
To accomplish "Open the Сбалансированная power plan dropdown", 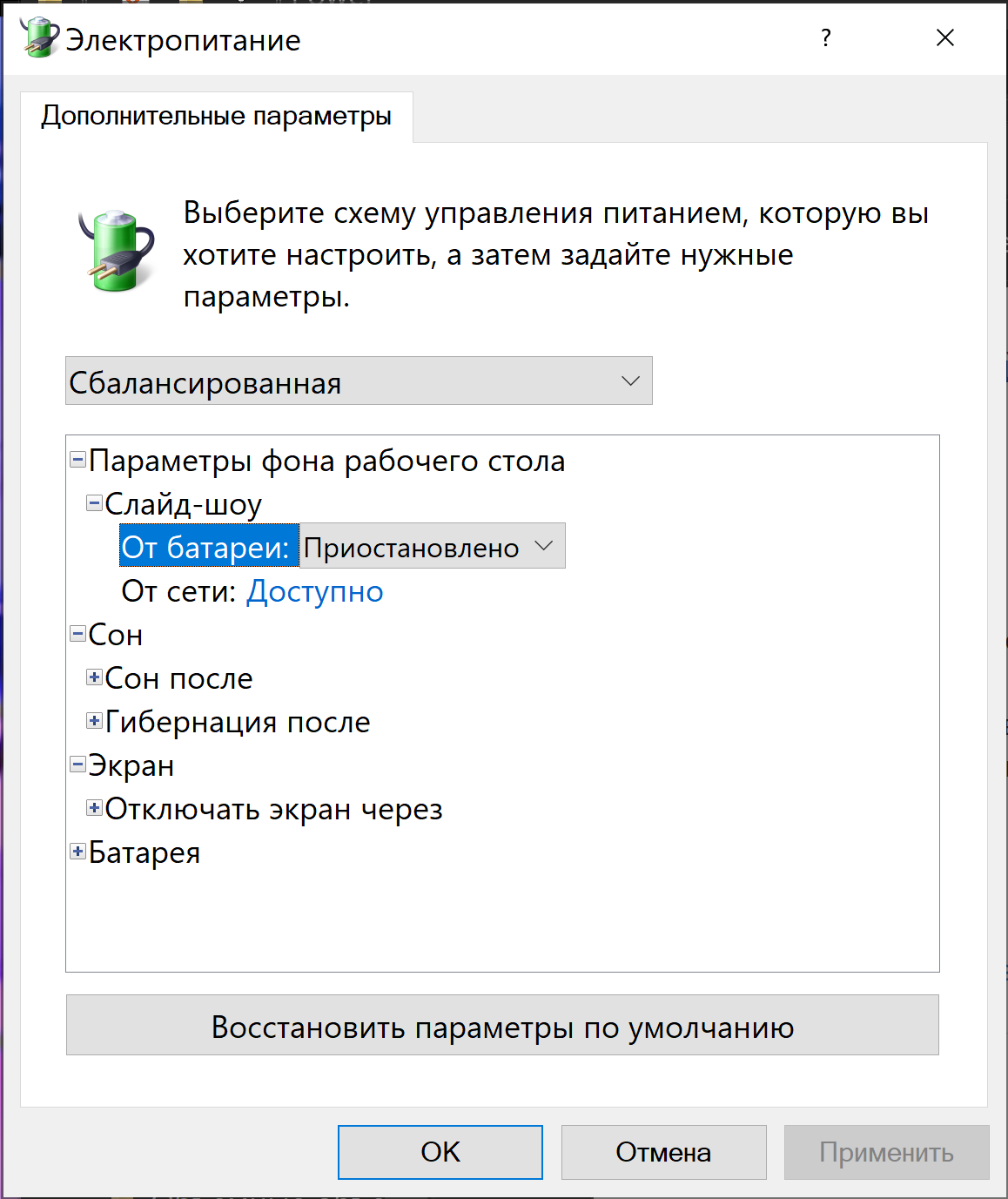I will (359, 381).
